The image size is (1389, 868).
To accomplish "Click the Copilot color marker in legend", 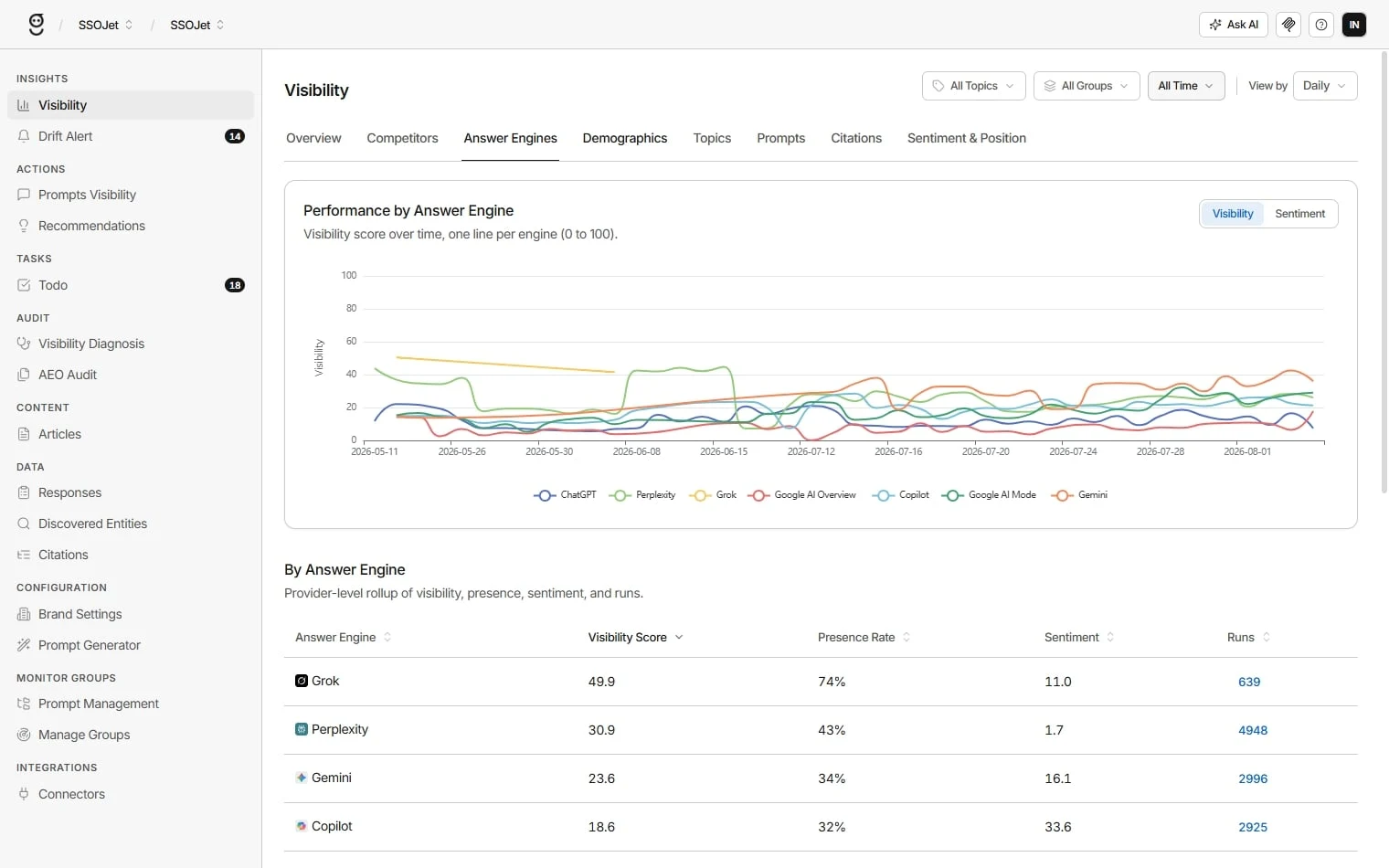I will [883, 495].
